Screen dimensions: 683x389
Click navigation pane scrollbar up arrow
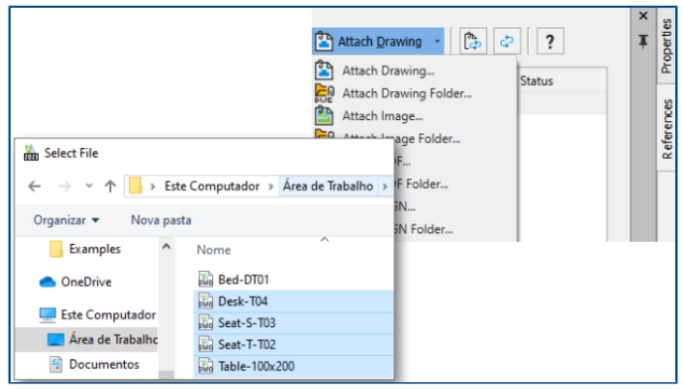point(166,247)
